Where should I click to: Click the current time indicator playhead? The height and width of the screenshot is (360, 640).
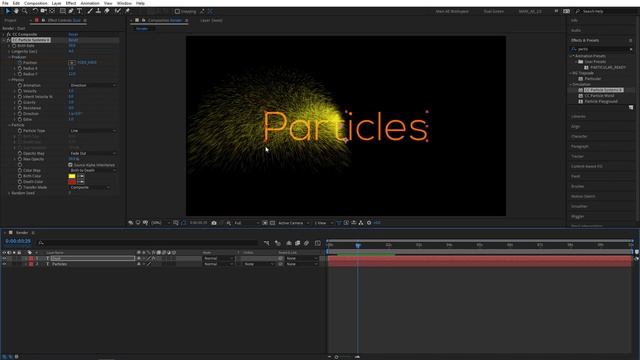(358, 245)
